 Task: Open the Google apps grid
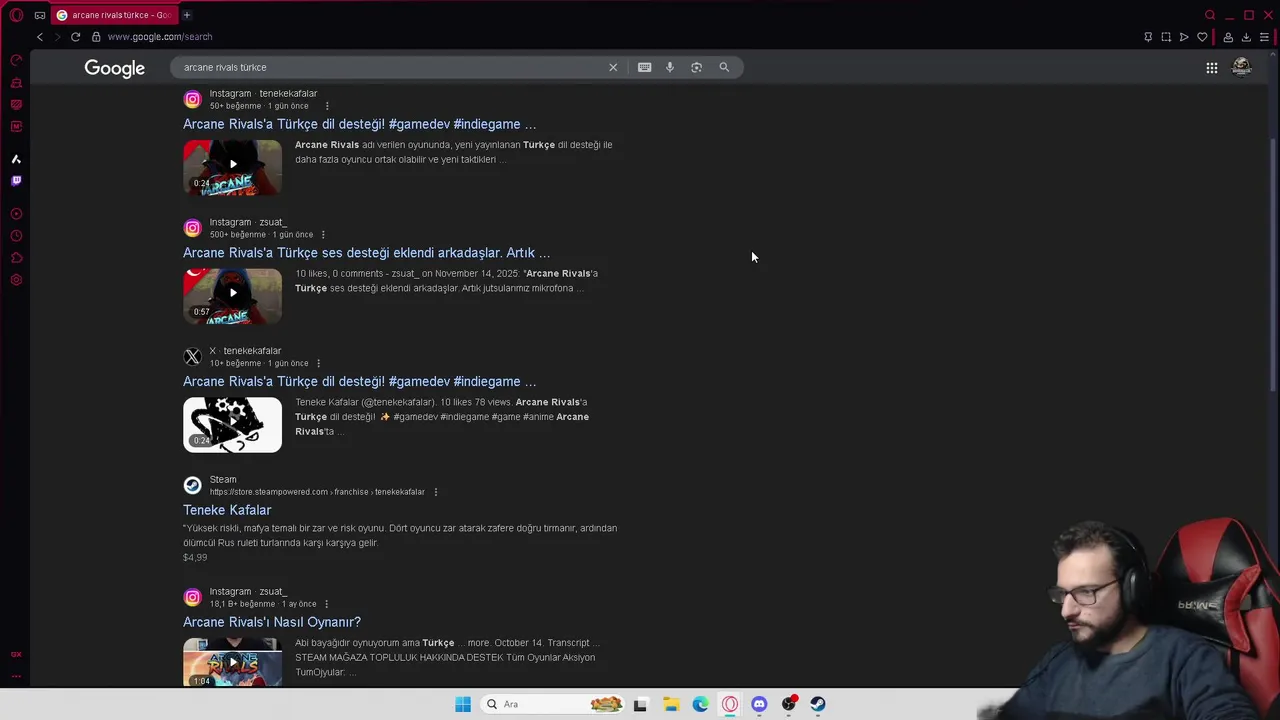coord(1211,68)
